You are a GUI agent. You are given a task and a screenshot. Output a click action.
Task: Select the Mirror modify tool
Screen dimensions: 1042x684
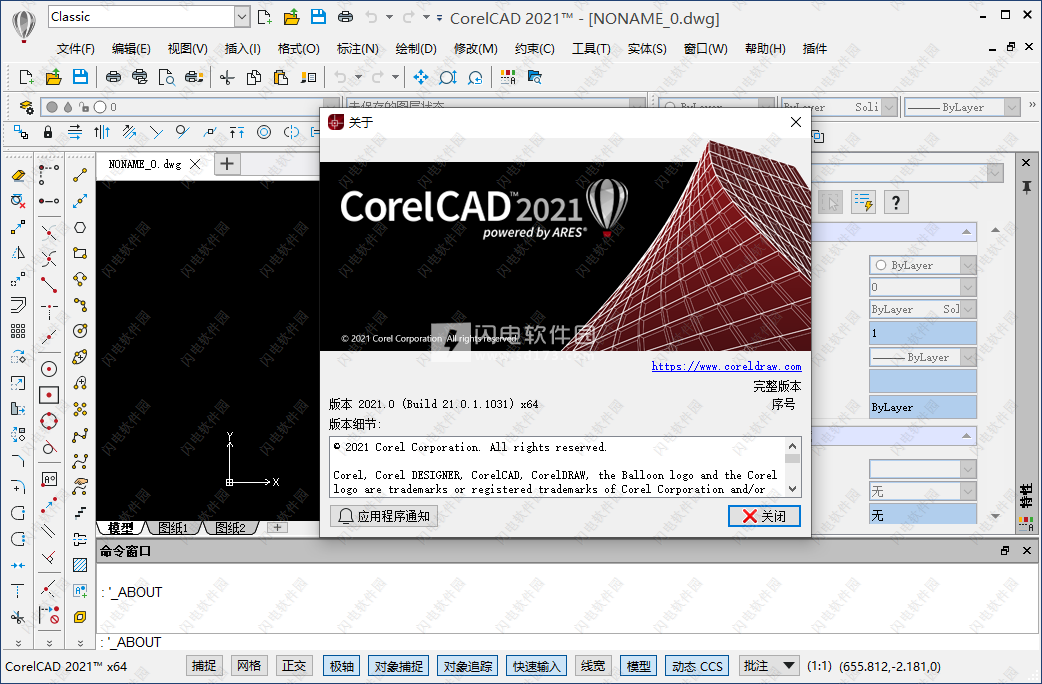coord(18,253)
